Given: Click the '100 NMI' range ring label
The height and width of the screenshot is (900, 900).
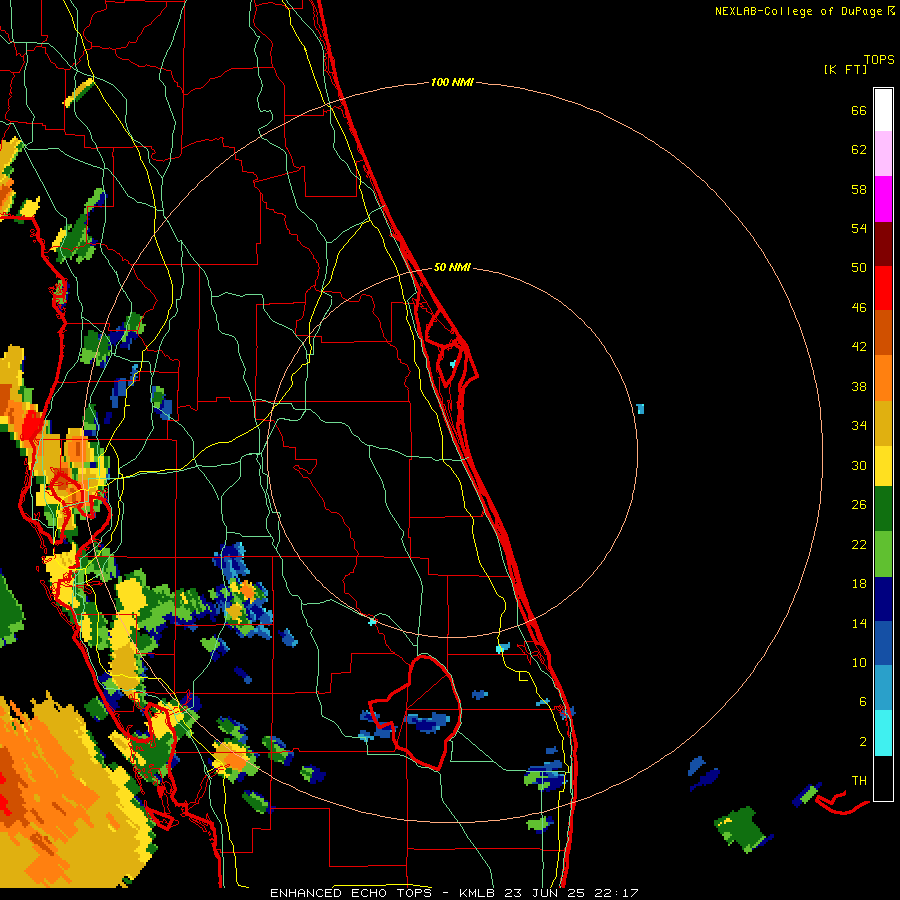Looking at the screenshot, I should click(452, 83).
